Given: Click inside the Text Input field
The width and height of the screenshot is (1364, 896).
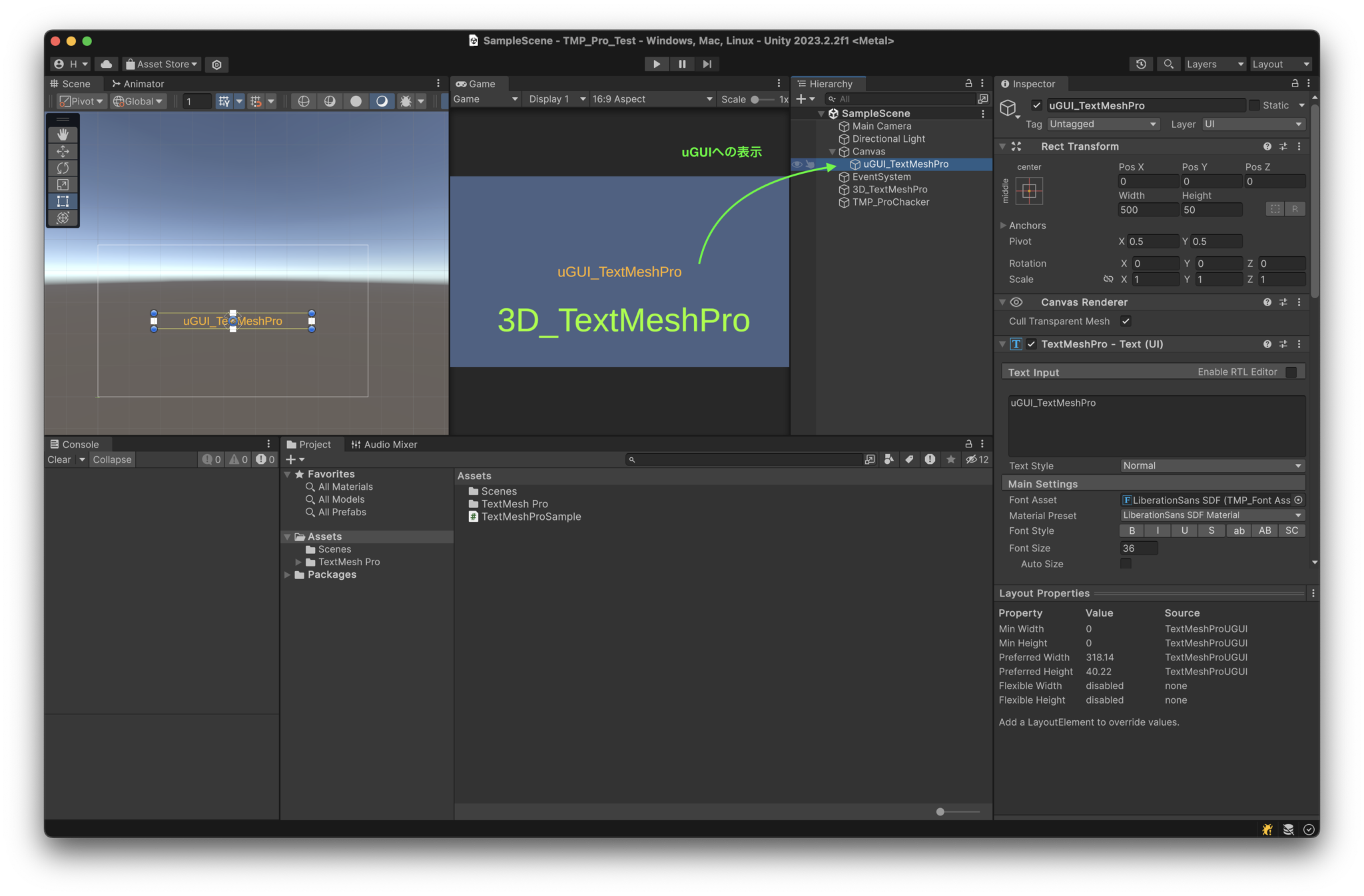Looking at the screenshot, I should (x=1154, y=426).
